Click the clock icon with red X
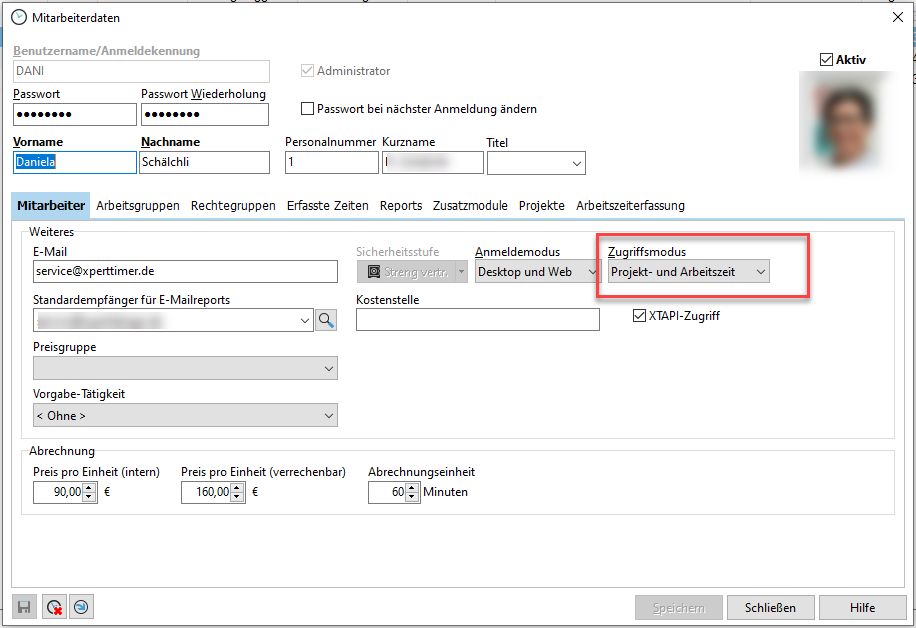The height and width of the screenshot is (628, 916). (53, 606)
